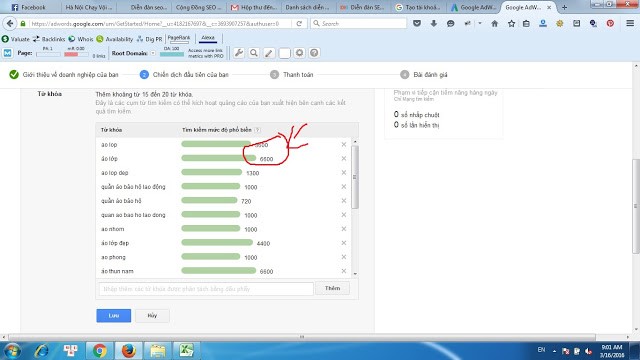Open the Firefox hamburger menu
Image resolution: width=640 pixels, height=360 pixels.
point(630,24)
